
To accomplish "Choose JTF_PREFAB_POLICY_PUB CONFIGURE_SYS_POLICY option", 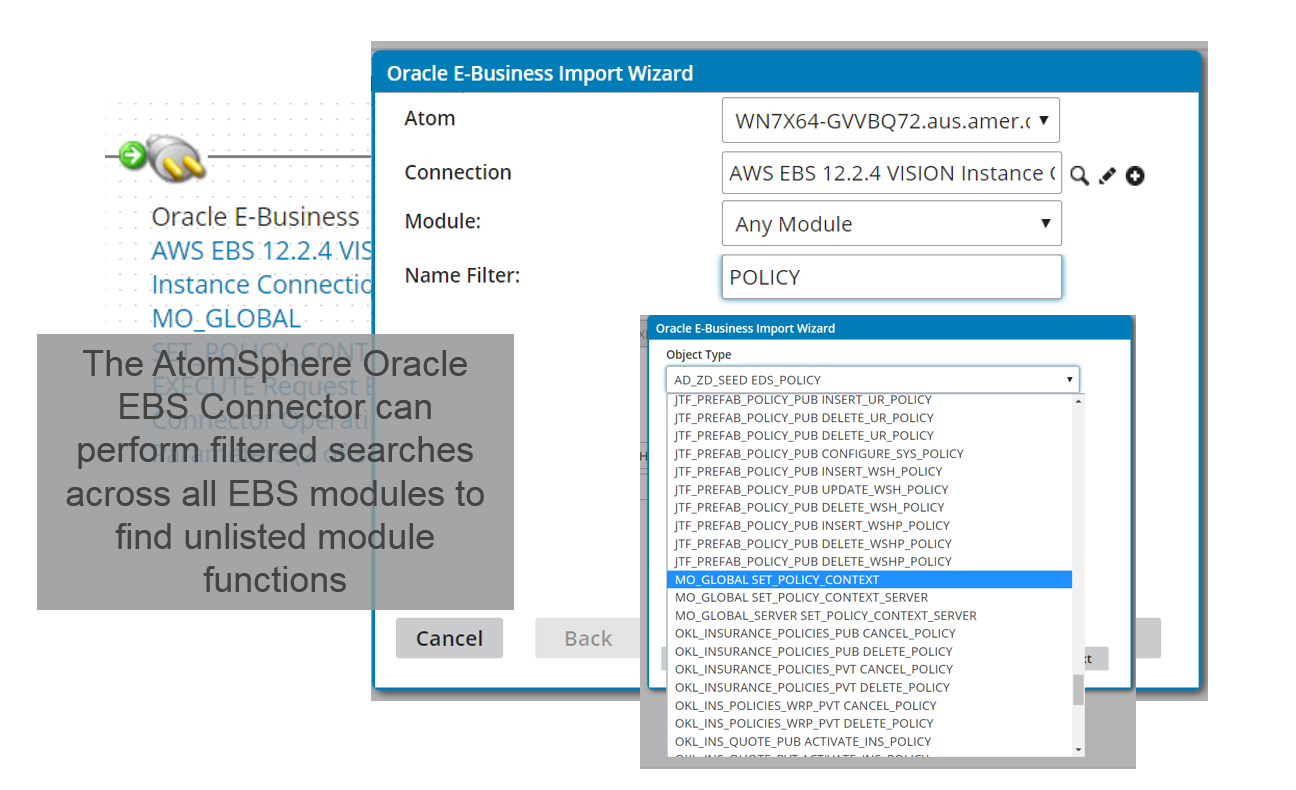I will (x=869, y=454).
